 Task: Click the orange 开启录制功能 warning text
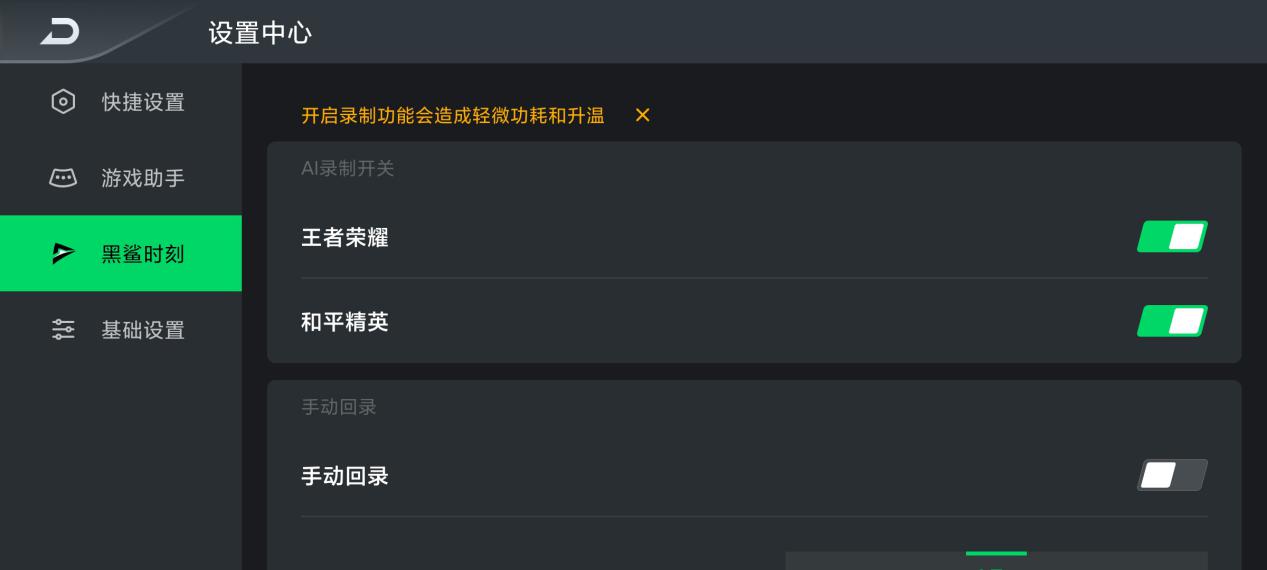click(x=453, y=116)
